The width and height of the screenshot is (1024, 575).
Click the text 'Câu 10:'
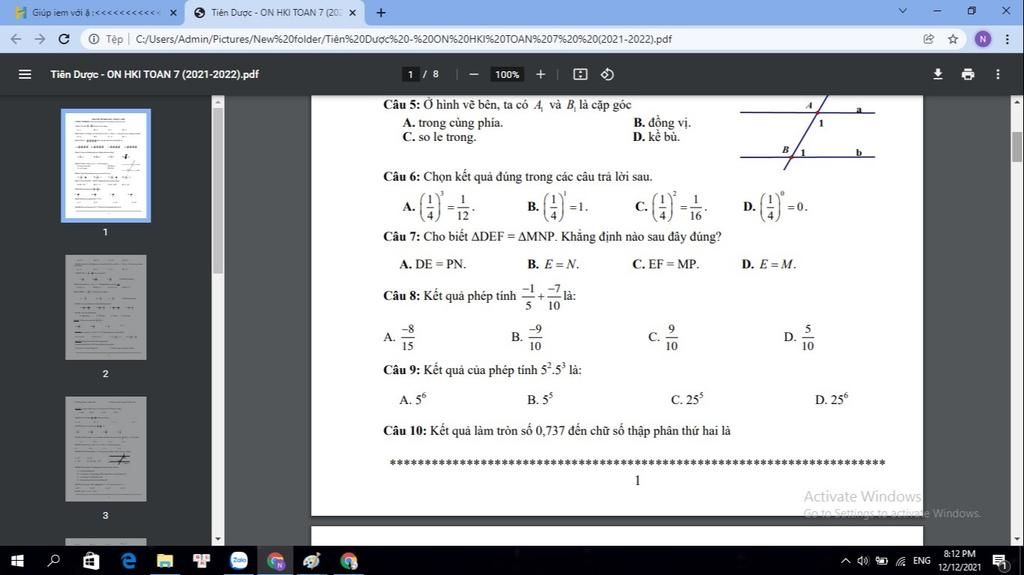coord(405,431)
